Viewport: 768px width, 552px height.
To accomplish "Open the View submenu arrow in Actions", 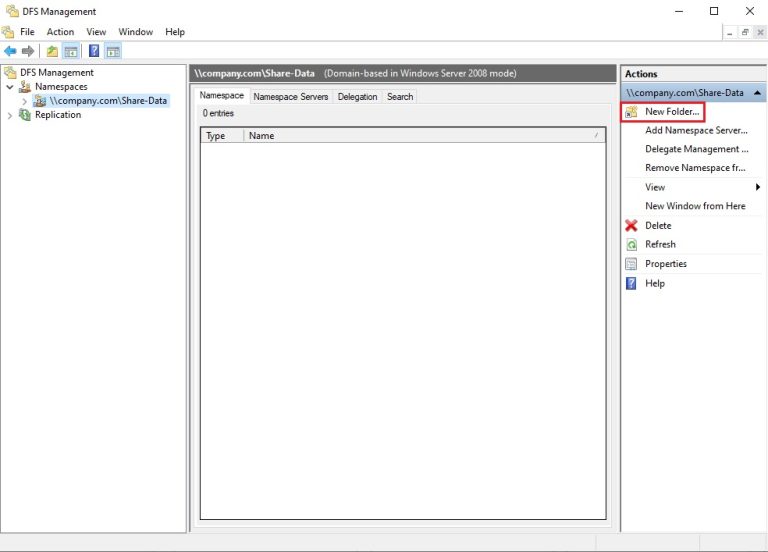I will tap(757, 187).
